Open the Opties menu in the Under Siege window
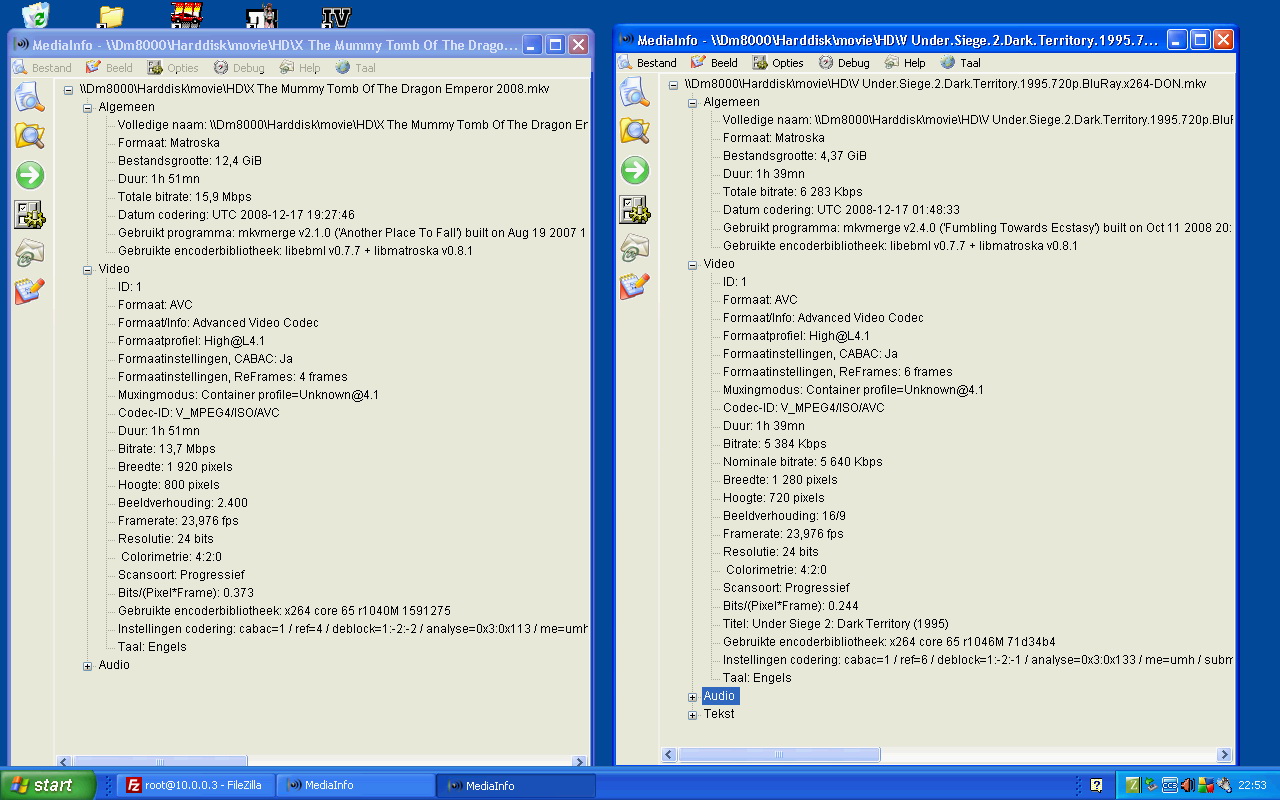The height and width of the screenshot is (800, 1280). (778, 63)
